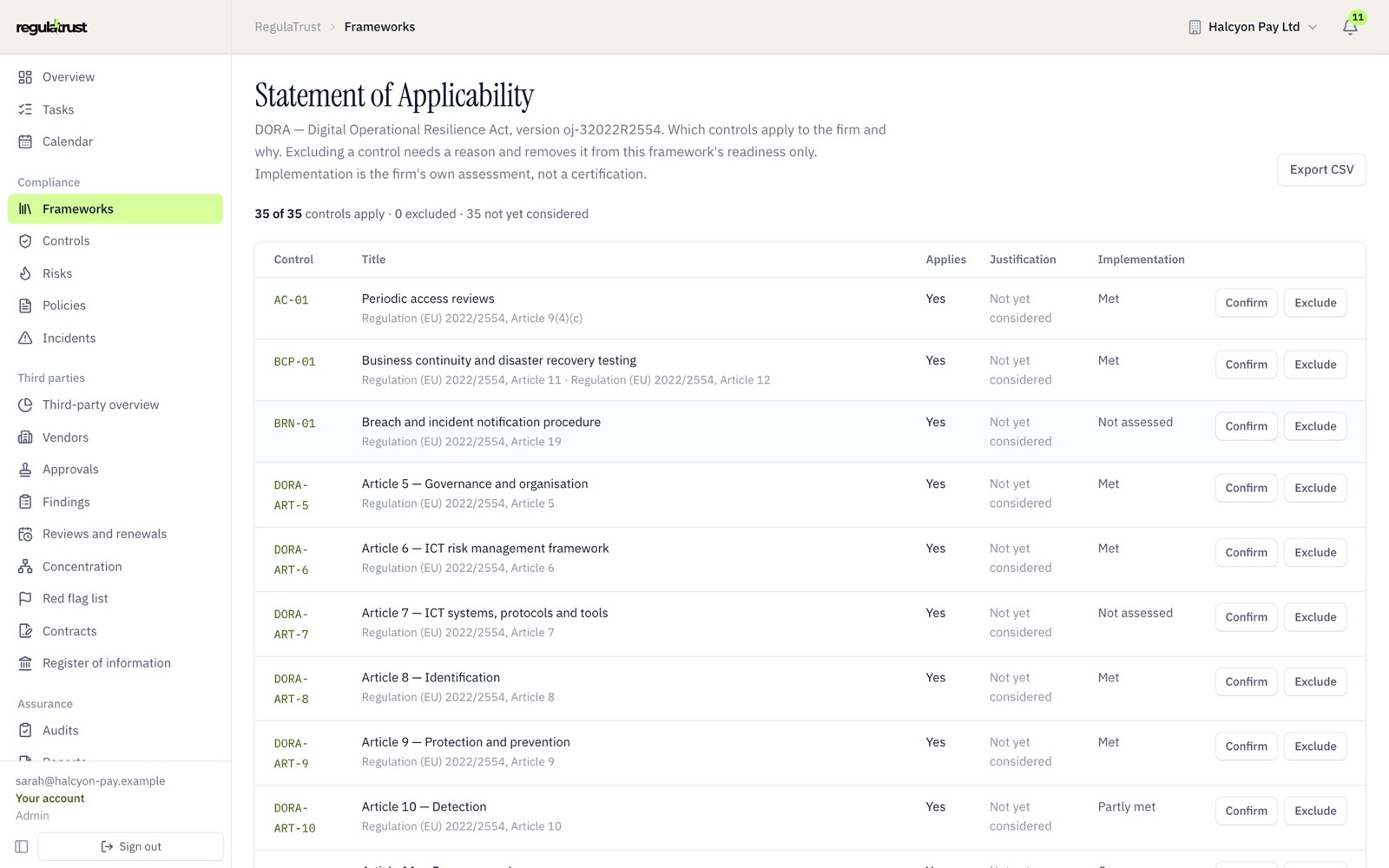Click the building icon beside Halcyon Pay Ltd

[x=1195, y=27]
